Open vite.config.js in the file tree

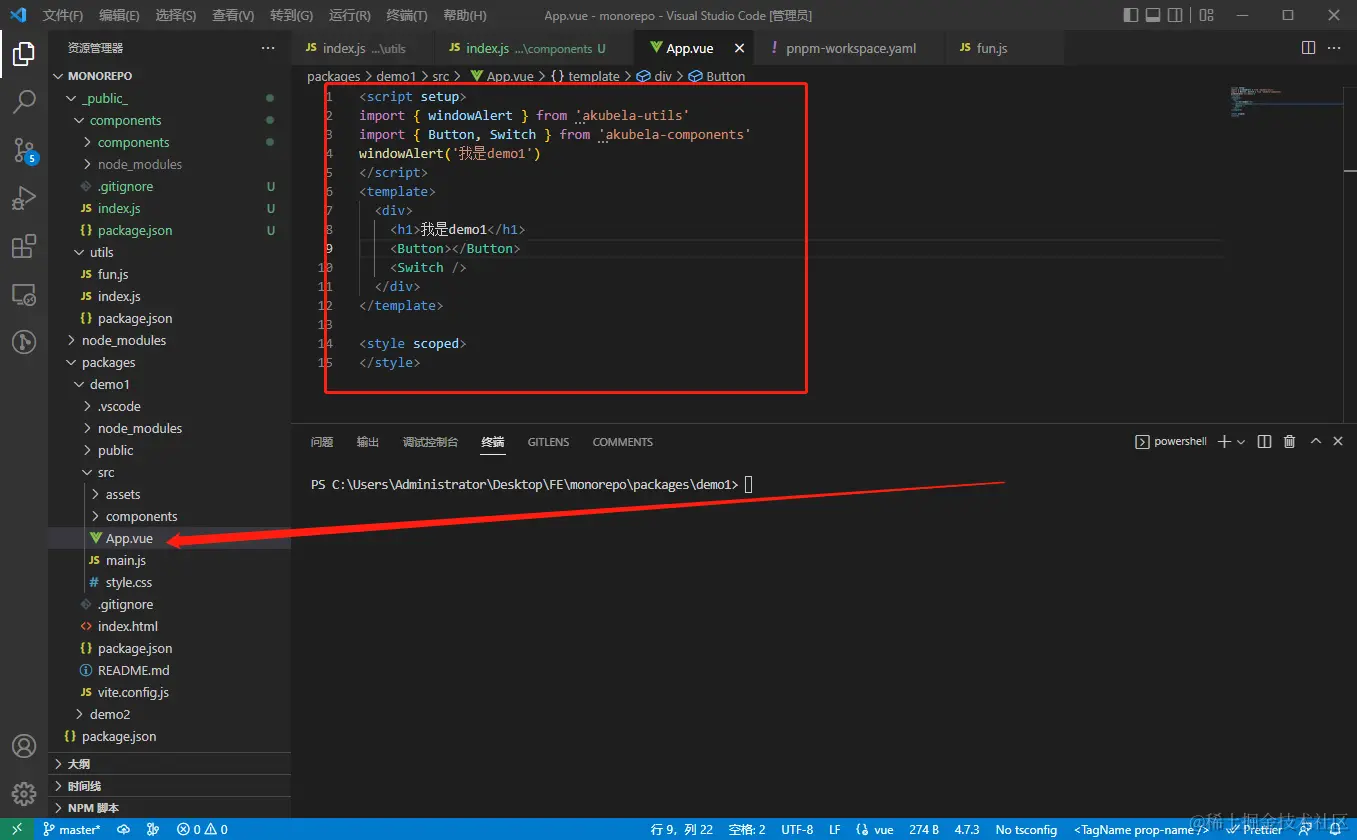(x=133, y=692)
